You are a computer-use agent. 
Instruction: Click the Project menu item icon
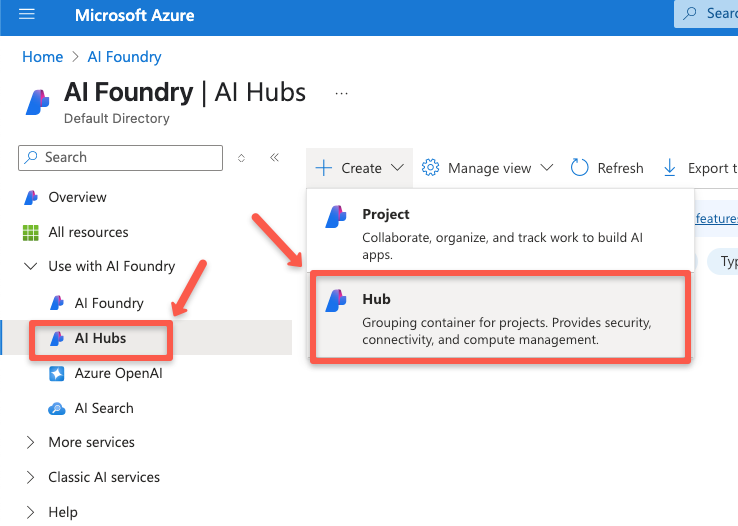point(336,217)
